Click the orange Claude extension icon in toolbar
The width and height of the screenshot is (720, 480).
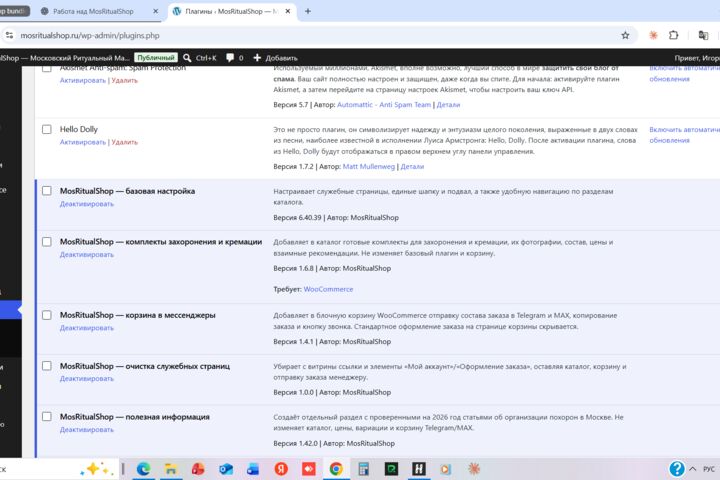tap(653, 35)
